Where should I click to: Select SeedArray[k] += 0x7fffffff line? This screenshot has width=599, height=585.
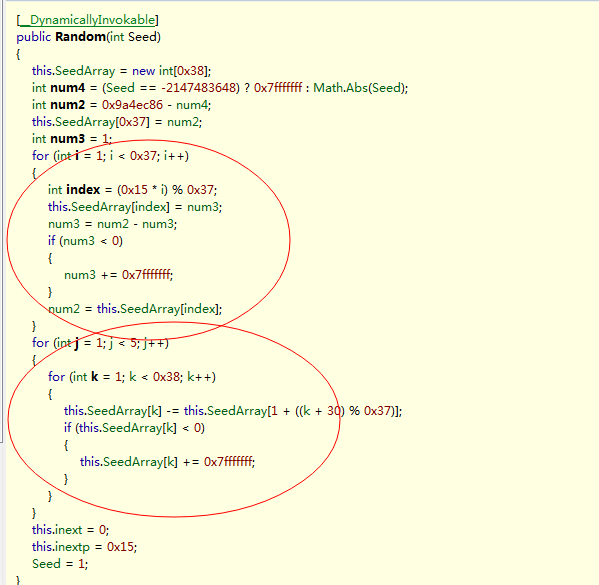167,462
